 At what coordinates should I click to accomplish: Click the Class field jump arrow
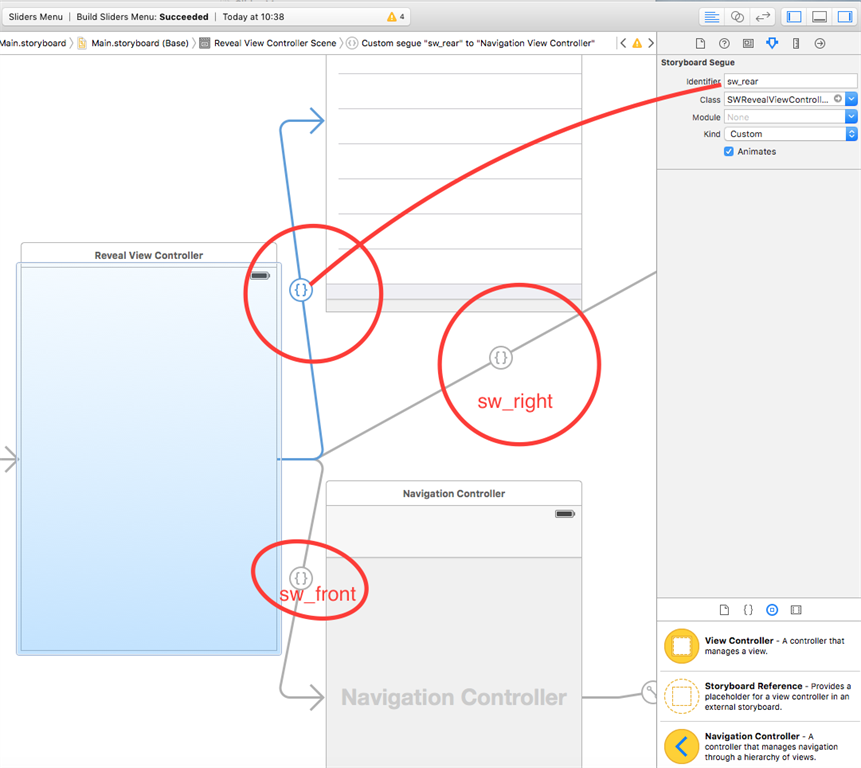tap(837, 99)
